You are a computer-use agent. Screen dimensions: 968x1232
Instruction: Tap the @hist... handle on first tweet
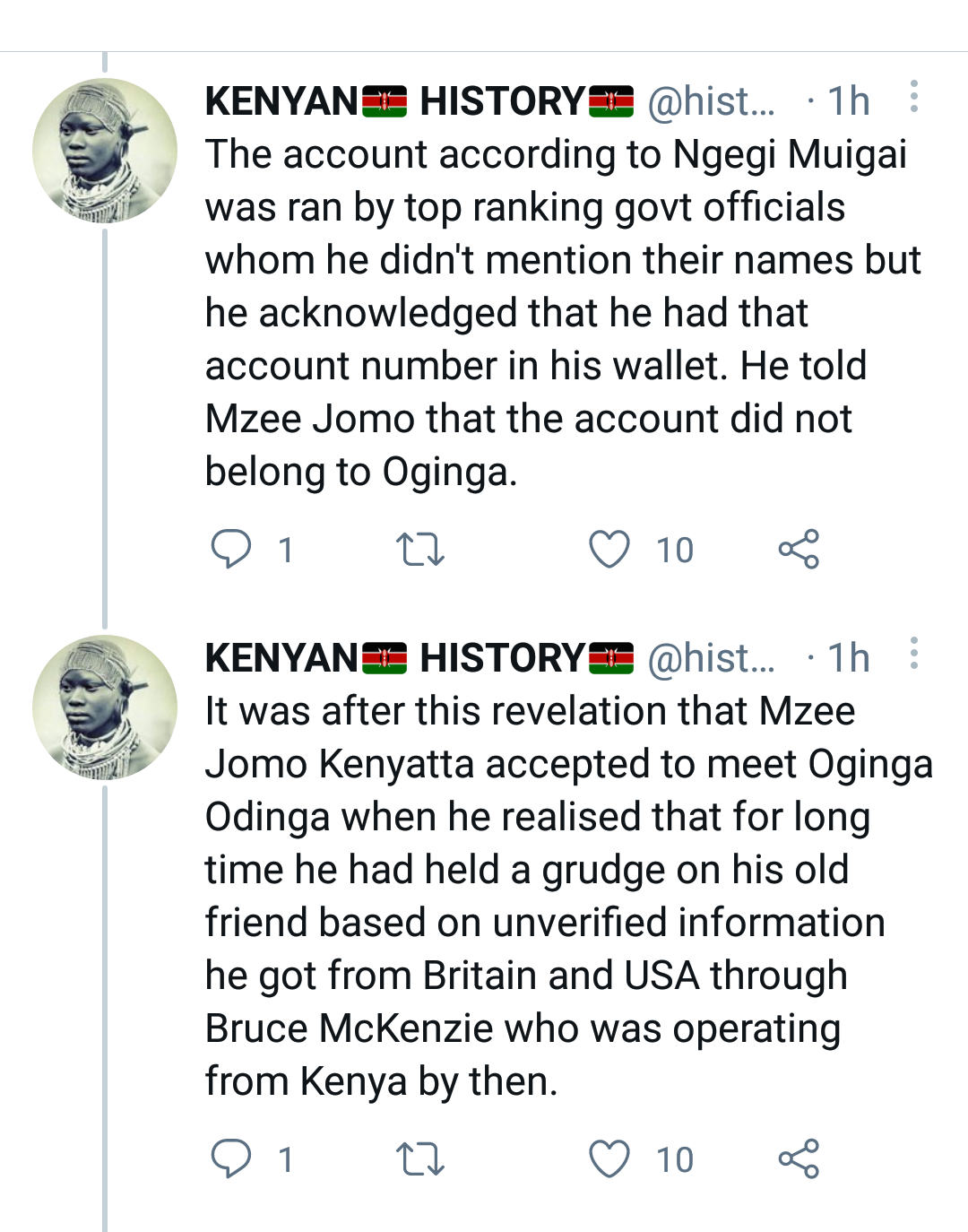711,101
